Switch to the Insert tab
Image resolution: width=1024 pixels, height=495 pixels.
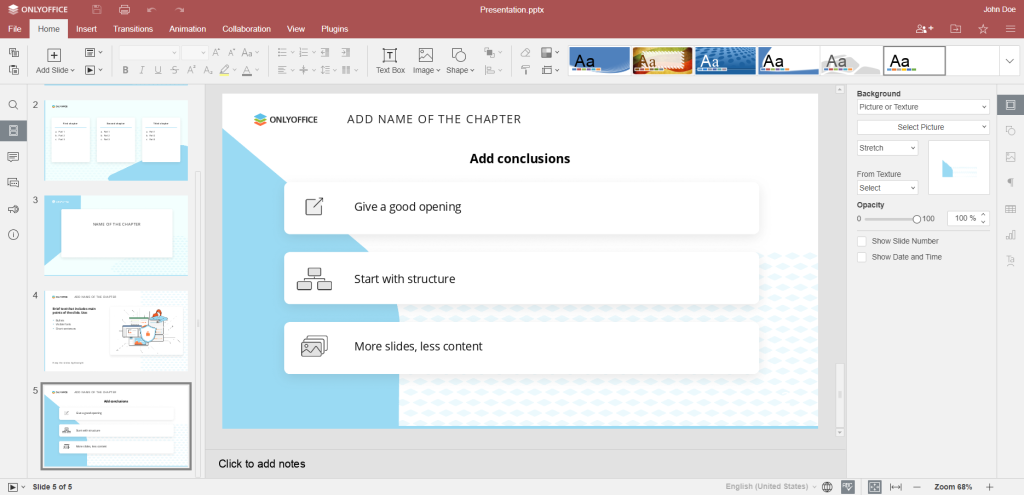[86, 29]
